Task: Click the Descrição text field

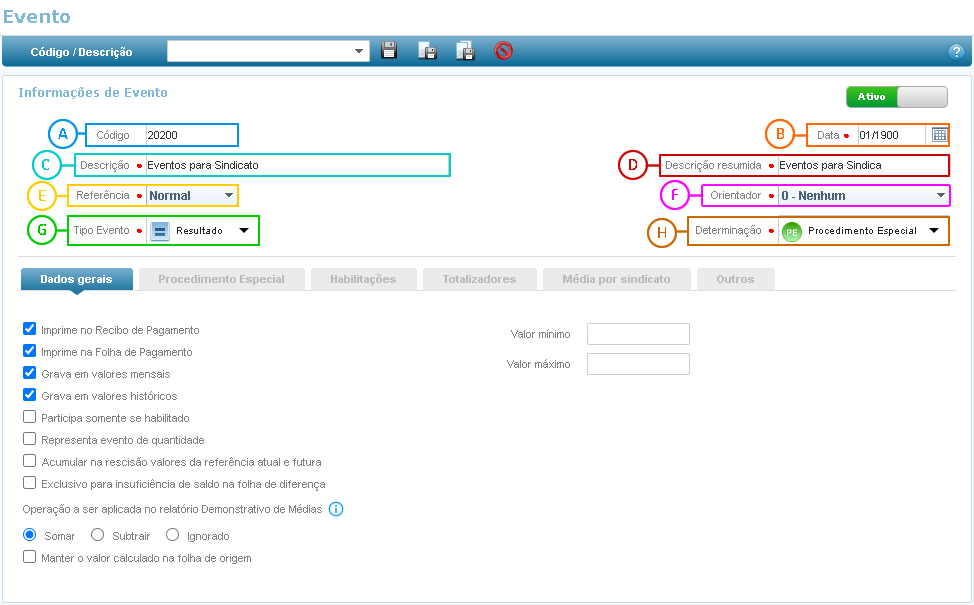Action: [296, 165]
